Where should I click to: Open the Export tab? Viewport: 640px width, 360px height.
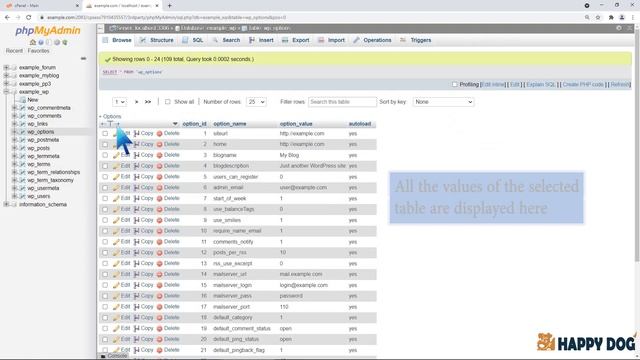(x=296, y=40)
